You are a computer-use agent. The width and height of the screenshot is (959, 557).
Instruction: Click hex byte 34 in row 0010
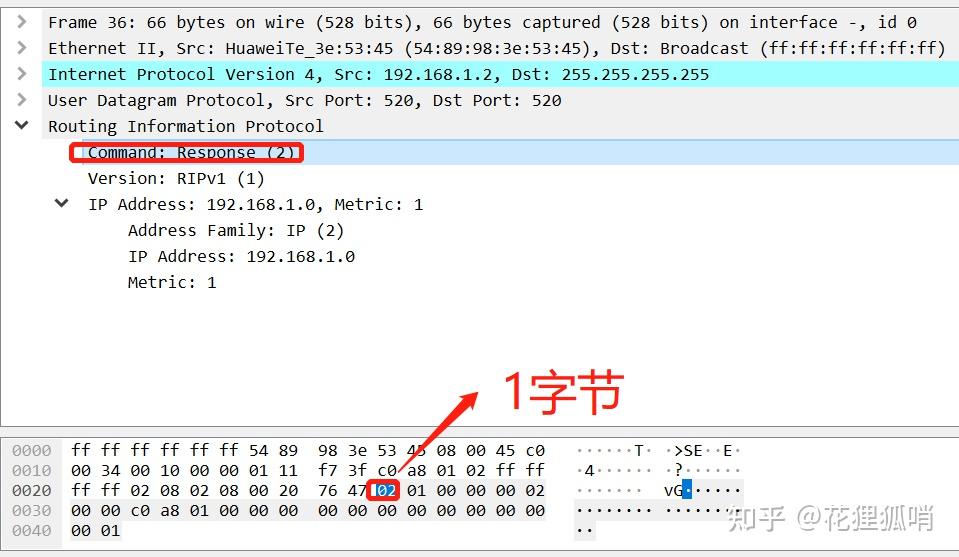[x=110, y=471]
